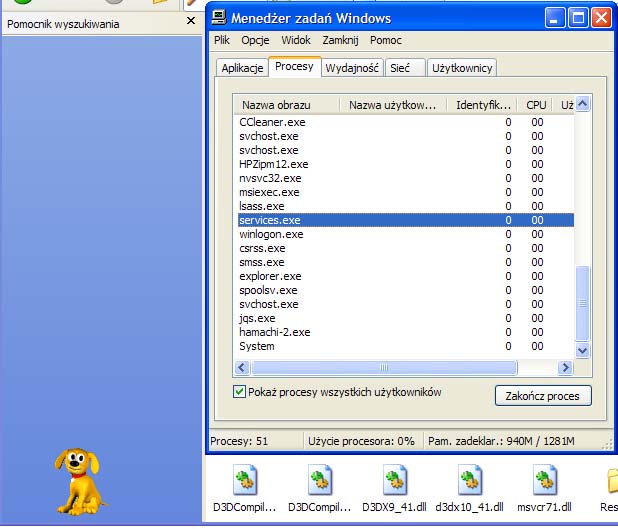Select the services.exe process row
618x529 pixels.
coord(406,220)
